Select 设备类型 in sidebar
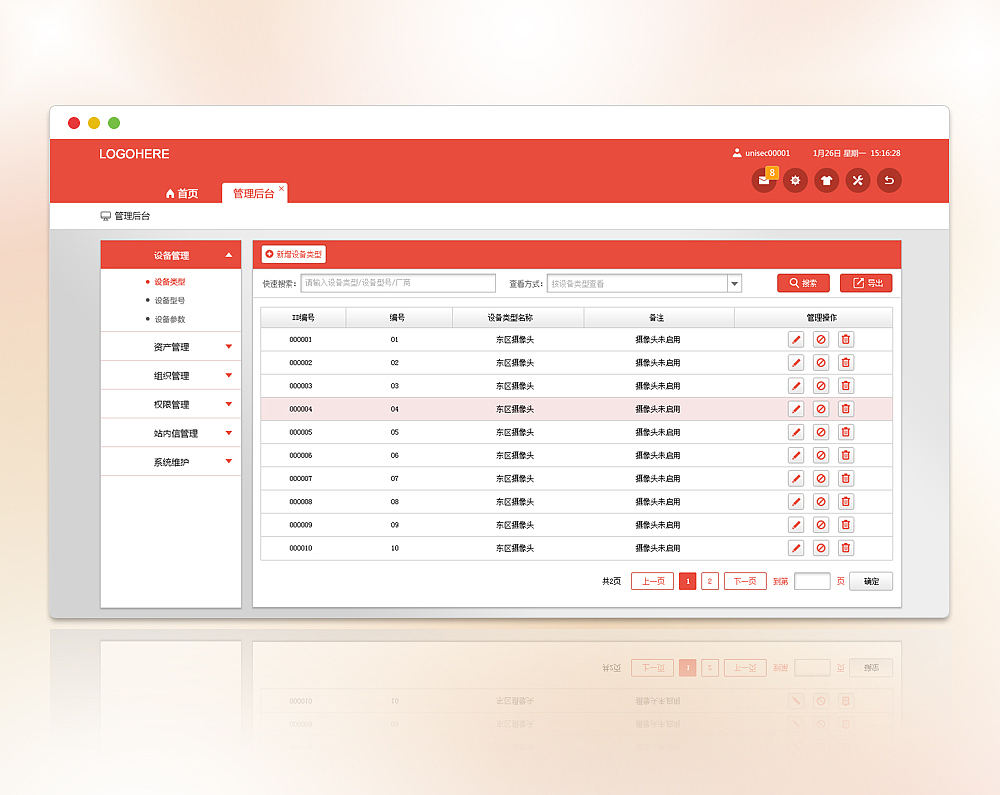Viewport: 1000px width, 795px height. tap(170, 282)
